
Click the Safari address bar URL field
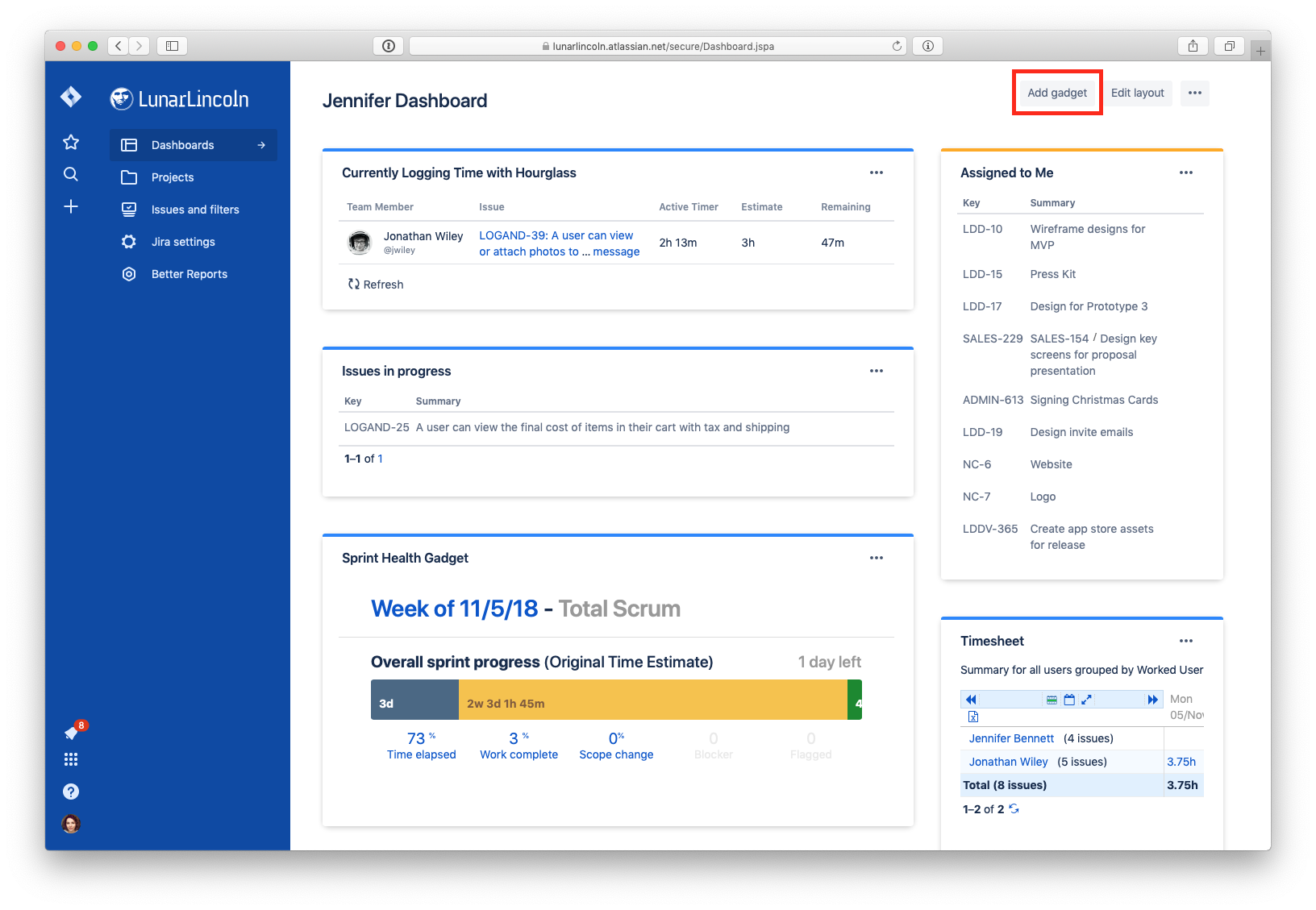click(658, 46)
